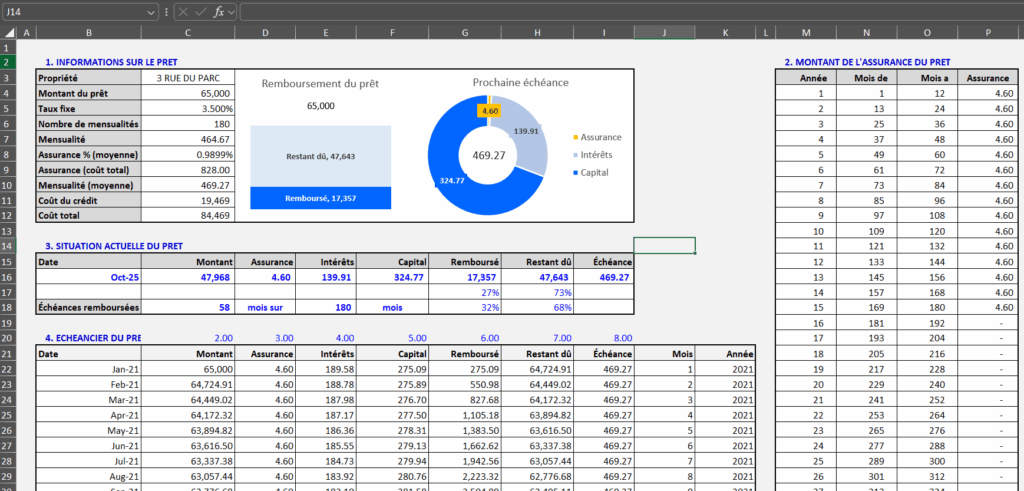Select row 14 header
1024x491 pixels.
[10, 246]
